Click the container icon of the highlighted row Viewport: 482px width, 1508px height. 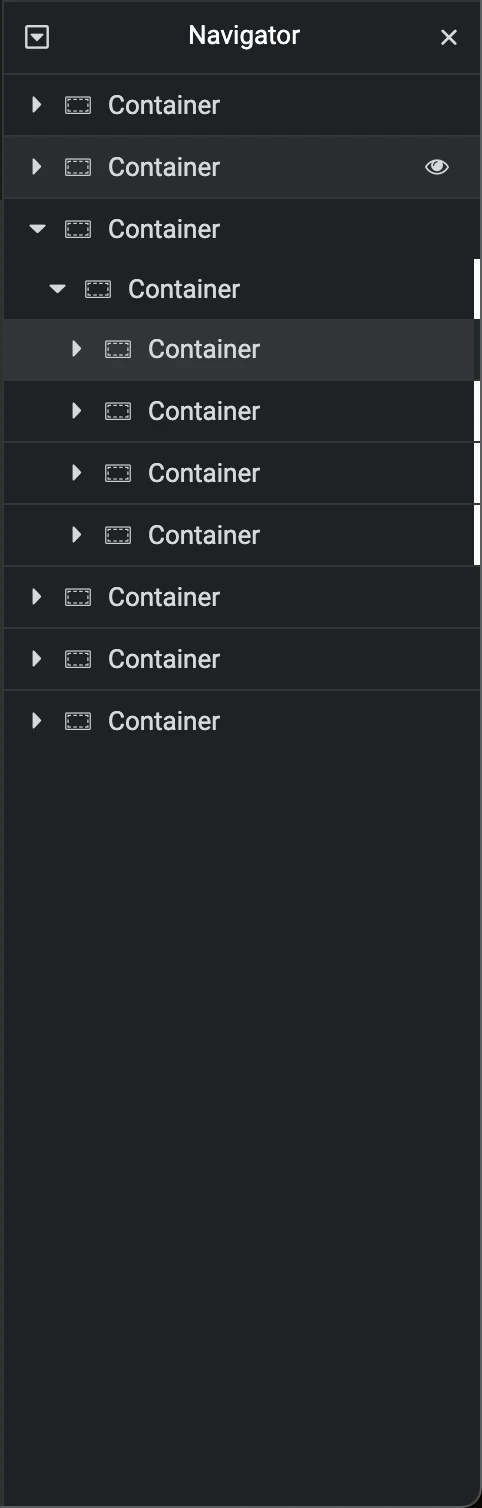click(x=118, y=349)
